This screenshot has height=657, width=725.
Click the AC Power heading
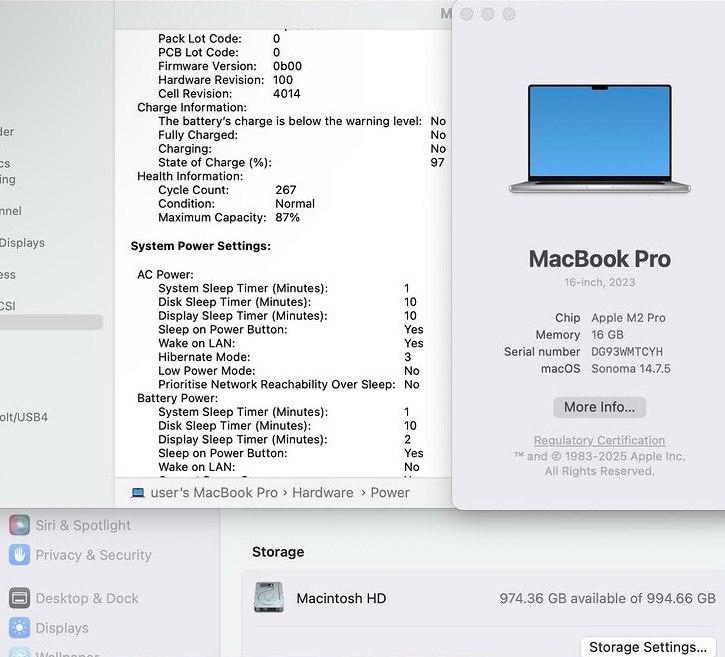pos(166,274)
